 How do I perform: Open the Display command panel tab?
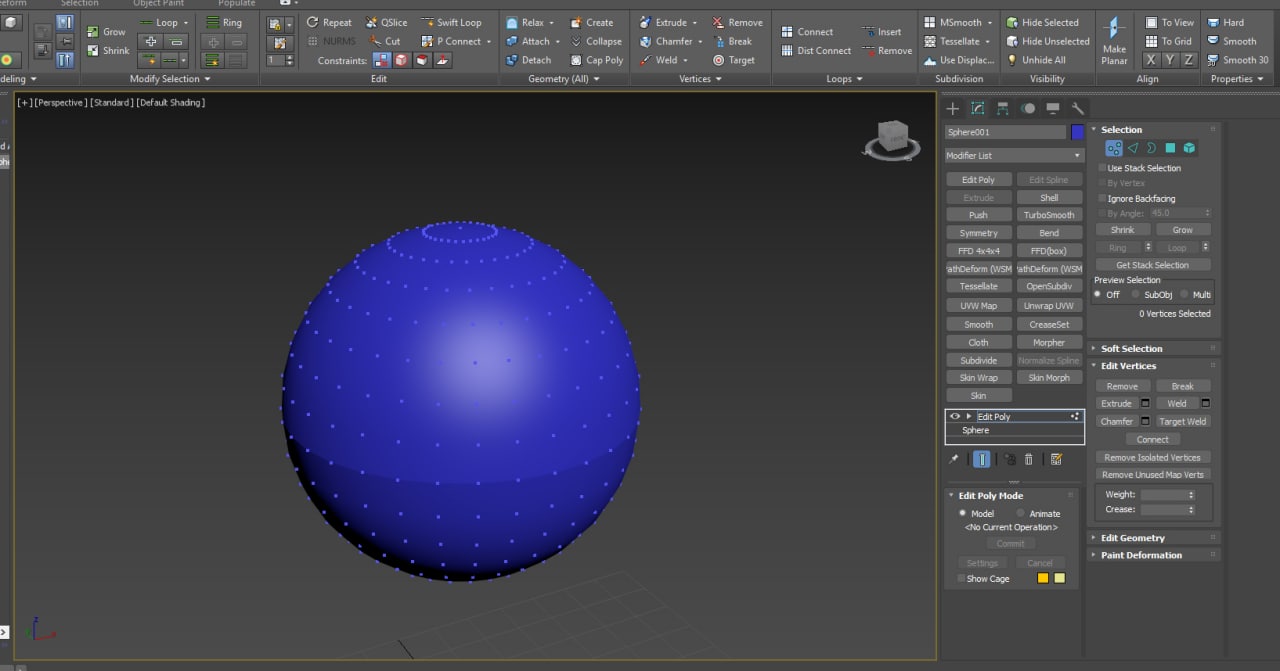click(1053, 108)
